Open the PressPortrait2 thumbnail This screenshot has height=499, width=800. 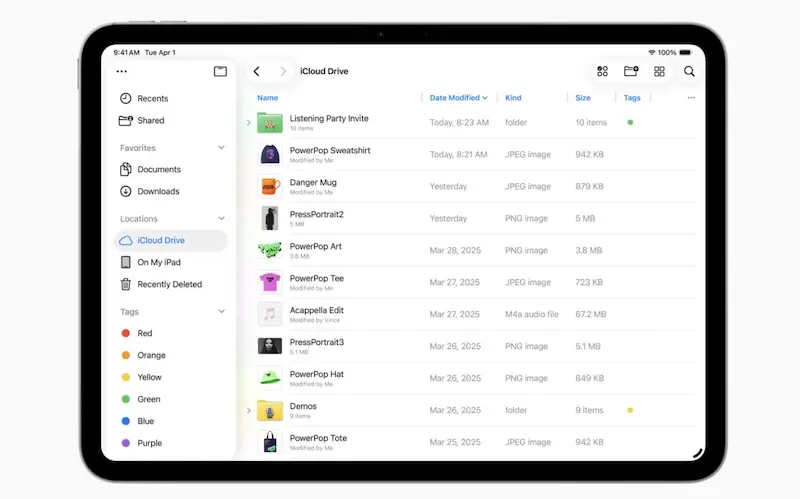click(x=270, y=218)
